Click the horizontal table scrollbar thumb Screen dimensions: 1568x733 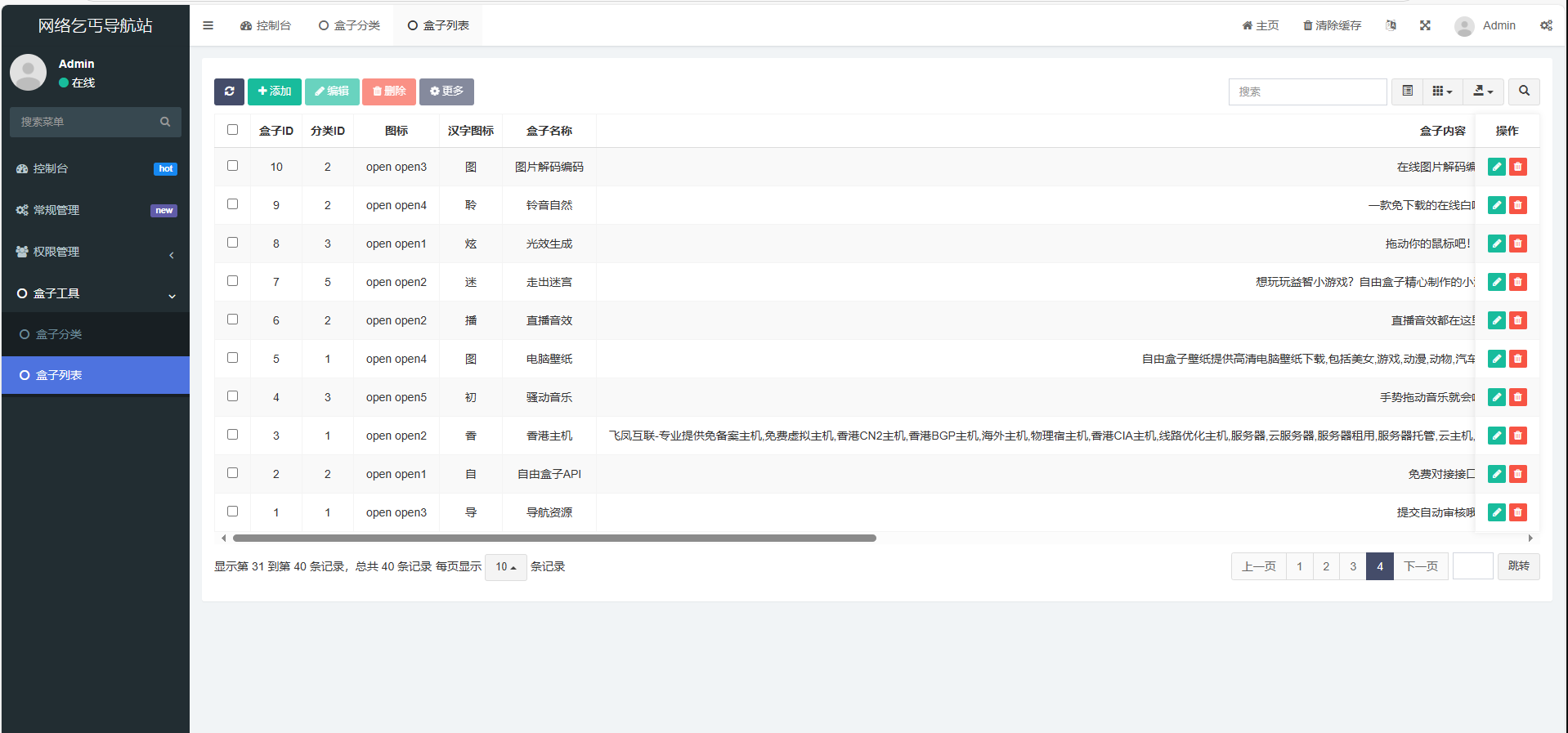[x=554, y=539]
